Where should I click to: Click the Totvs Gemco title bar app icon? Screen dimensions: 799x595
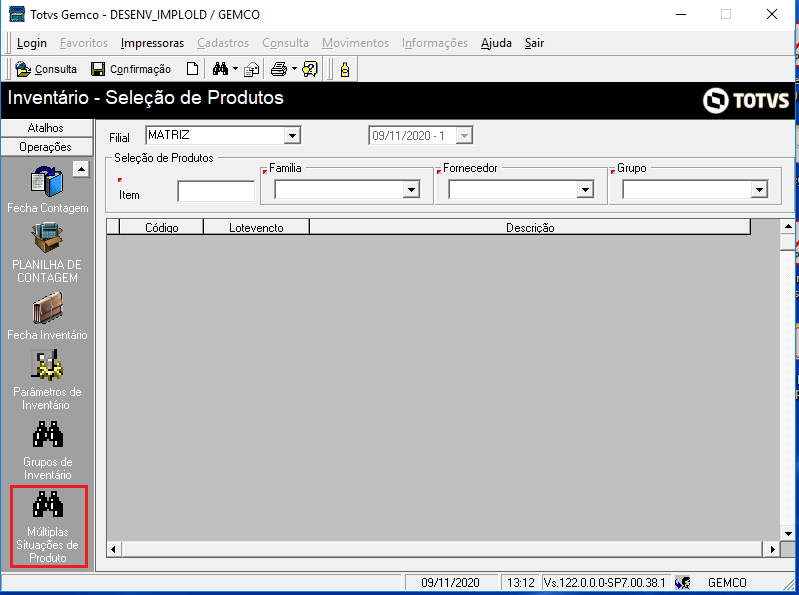[16, 14]
